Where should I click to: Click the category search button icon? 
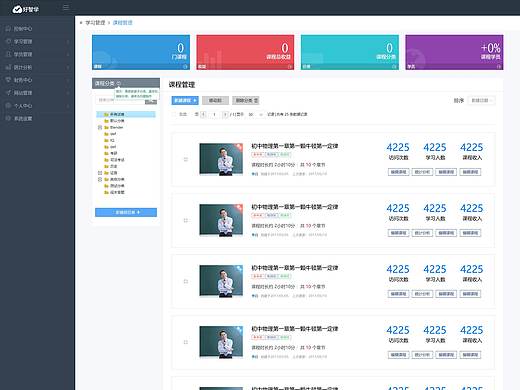[x=151, y=101]
